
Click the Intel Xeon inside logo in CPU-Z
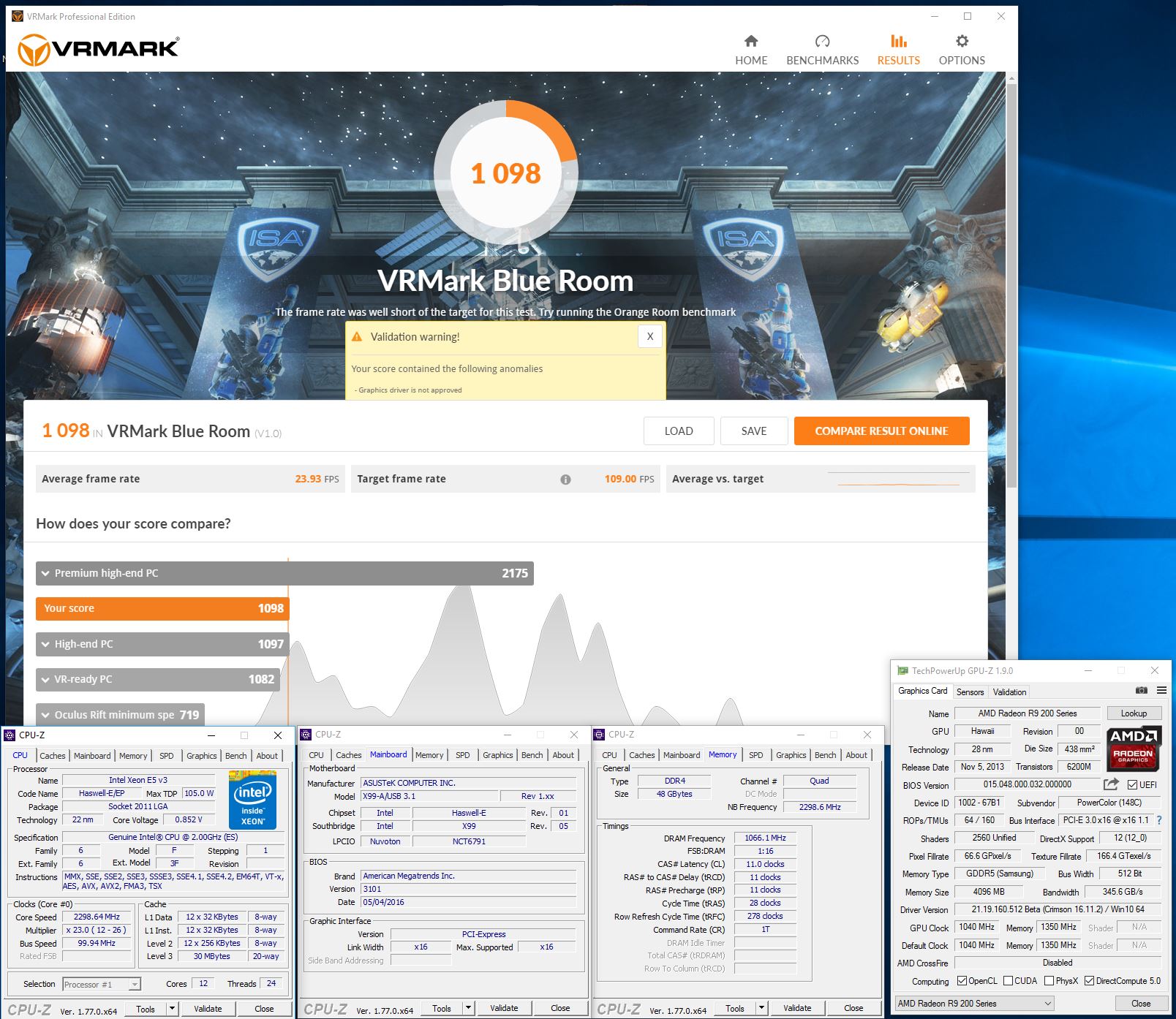pos(253,800)
